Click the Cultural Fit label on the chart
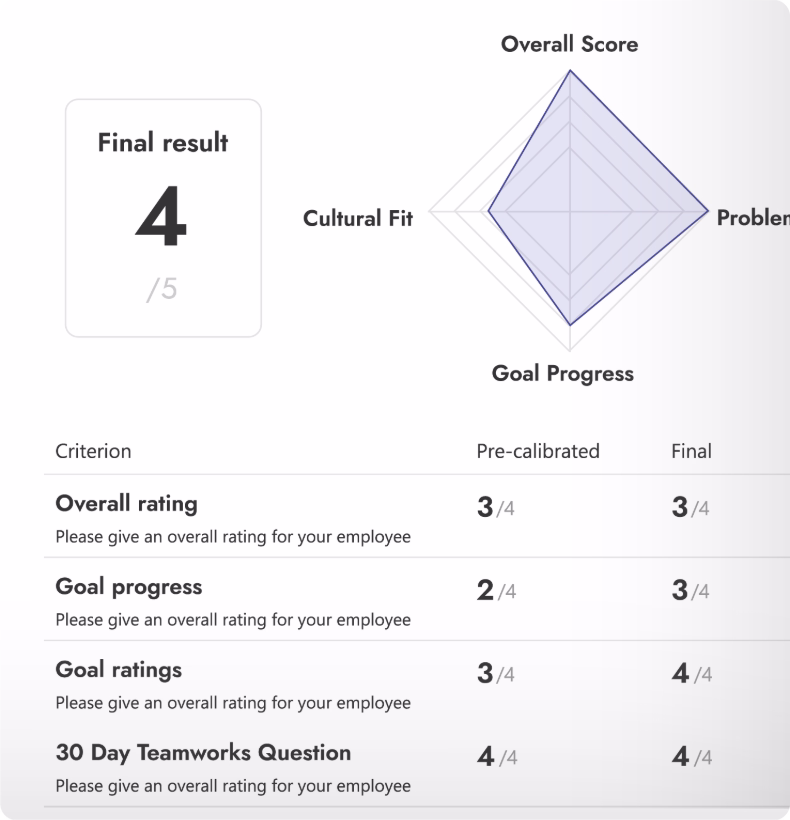This screenshot has width=790, height=820. tap(359, 219)
